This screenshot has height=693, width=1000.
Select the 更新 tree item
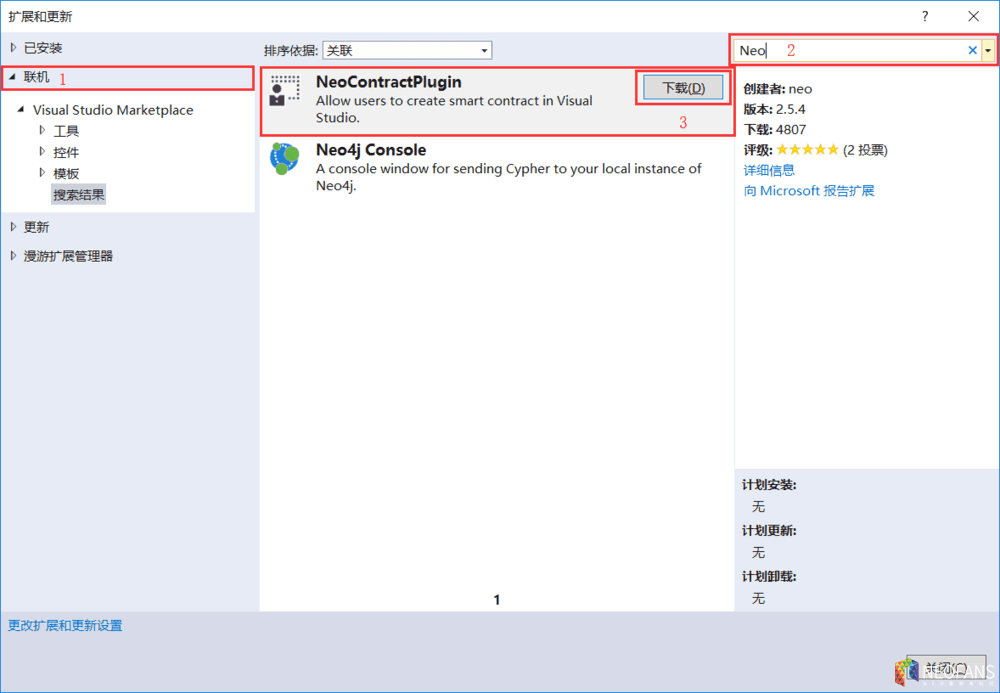36,227
